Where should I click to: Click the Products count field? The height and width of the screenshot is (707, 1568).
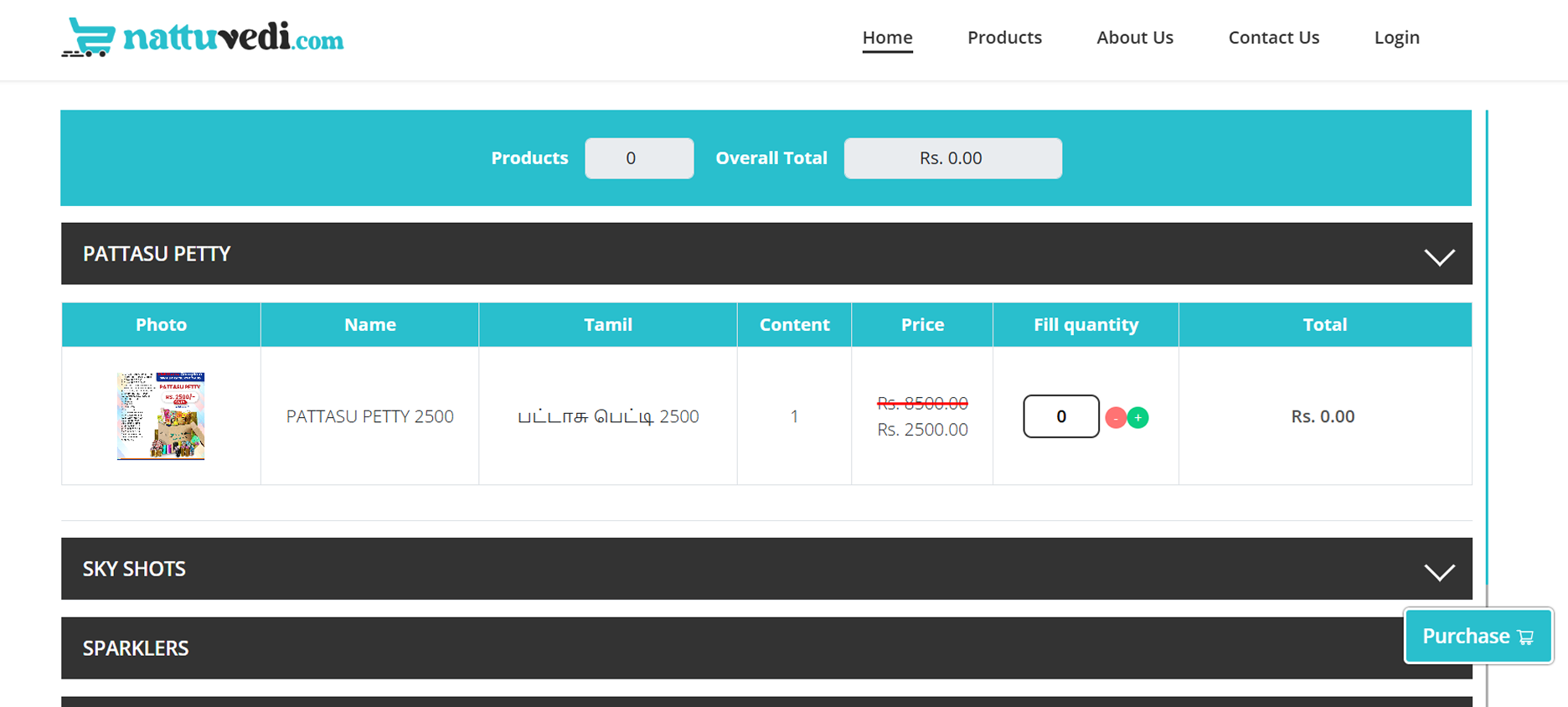click(x=638, y=158)
